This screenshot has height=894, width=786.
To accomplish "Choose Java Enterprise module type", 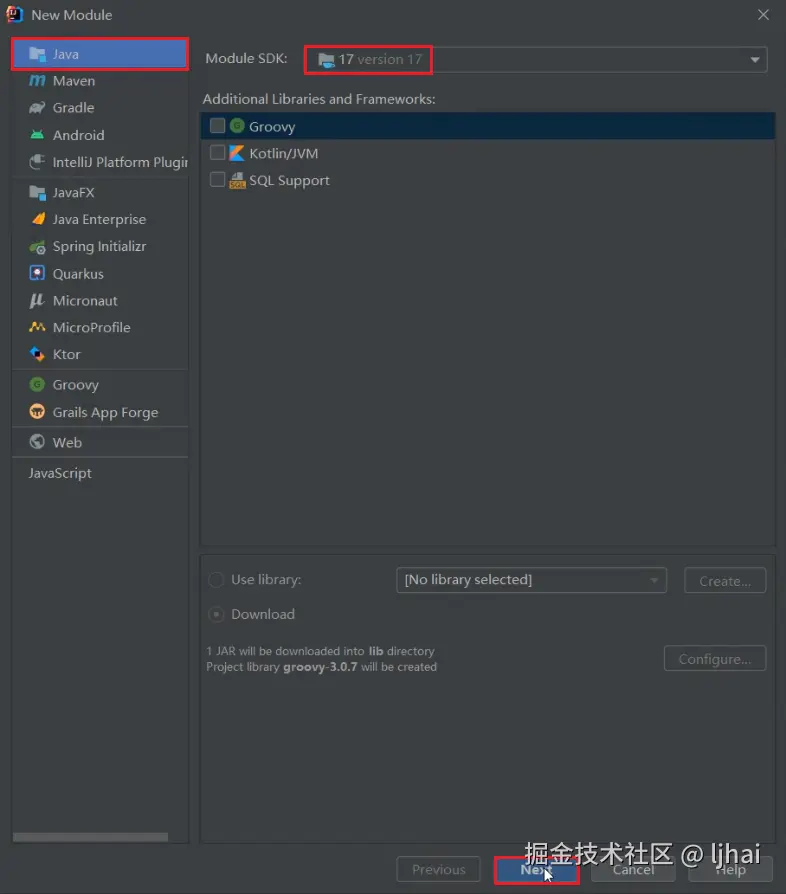I will [100, 220].
